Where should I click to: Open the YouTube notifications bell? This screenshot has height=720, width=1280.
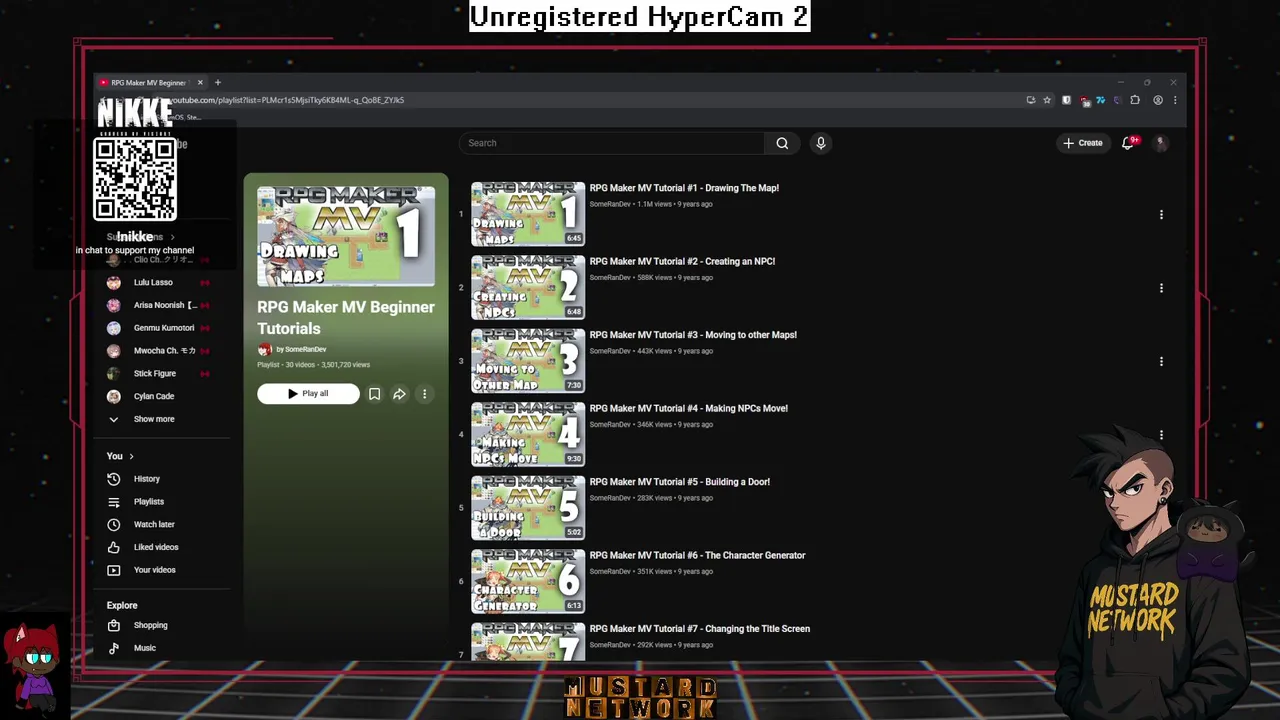coord(1128,143)
